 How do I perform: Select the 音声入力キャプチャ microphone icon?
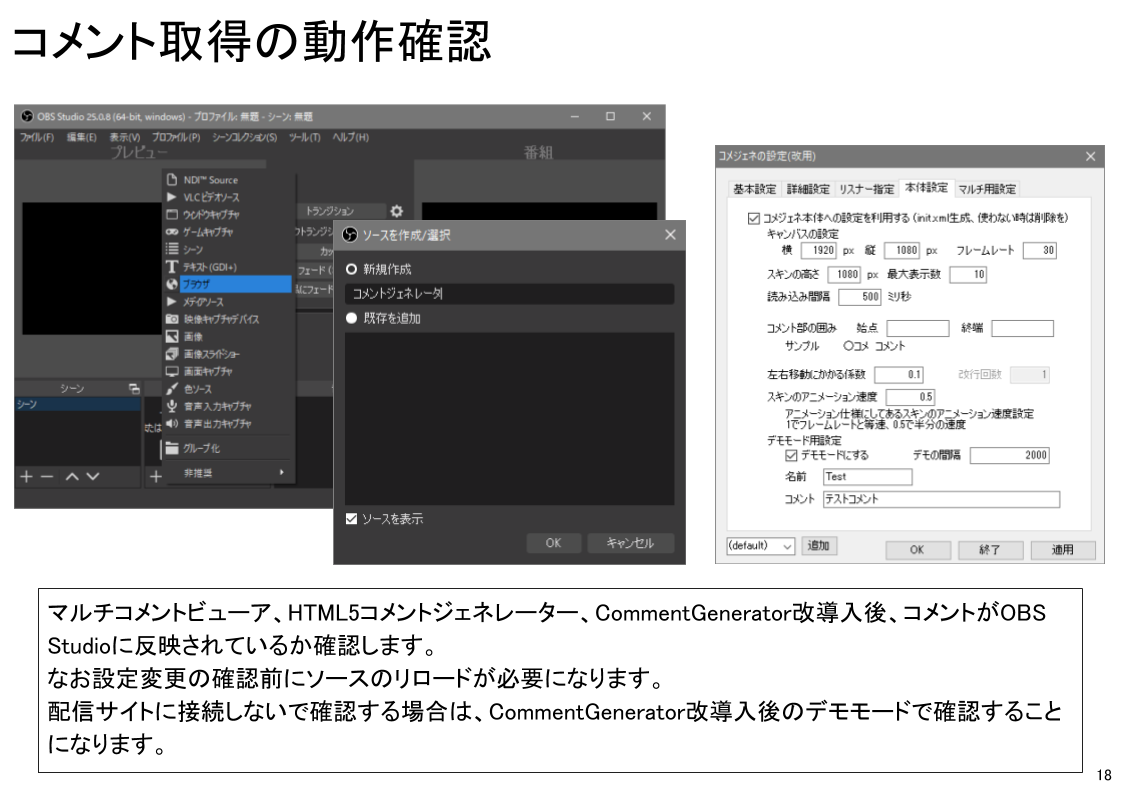[172, 405]
